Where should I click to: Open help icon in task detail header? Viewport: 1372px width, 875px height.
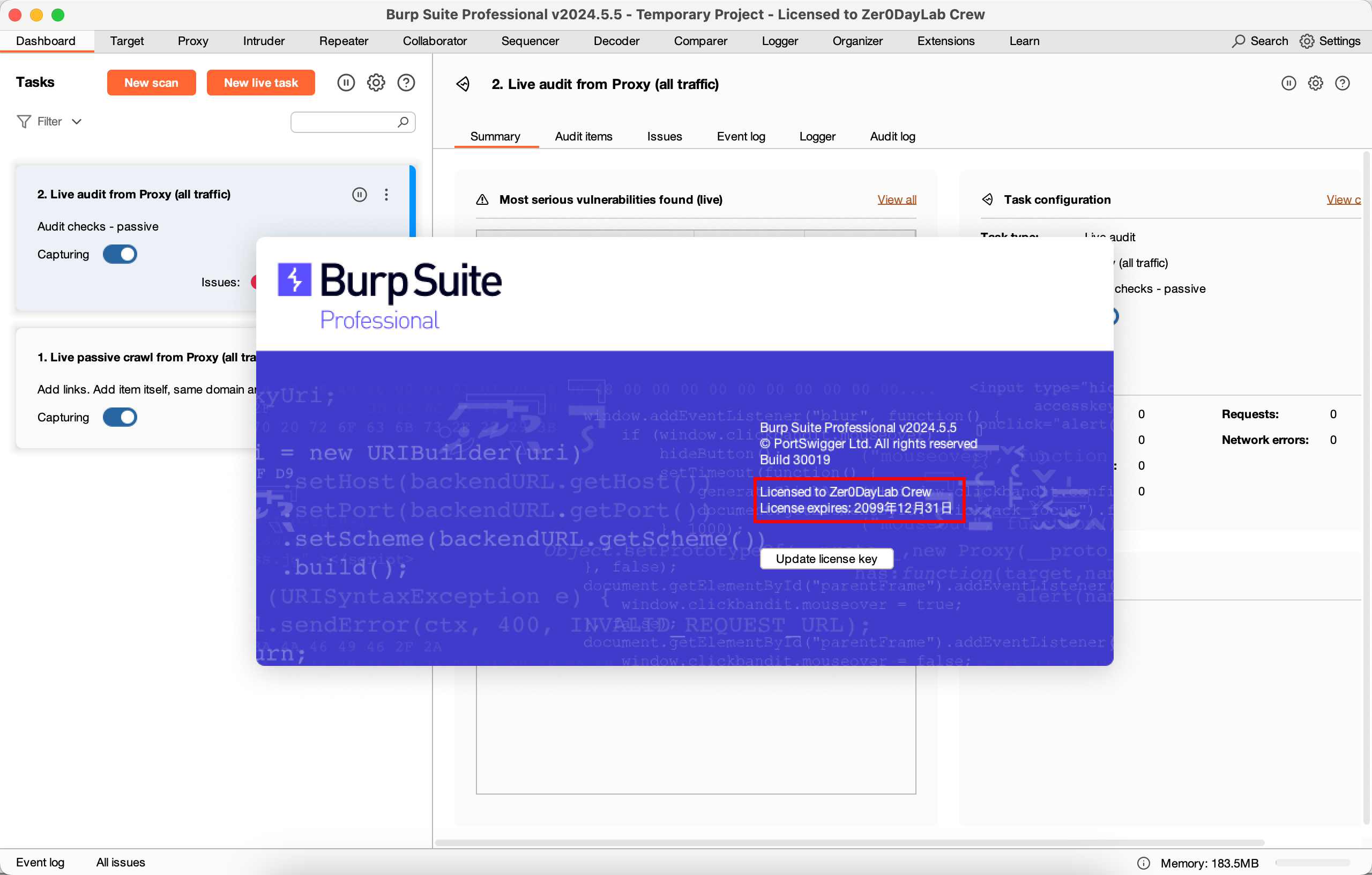click(1343, 83)
